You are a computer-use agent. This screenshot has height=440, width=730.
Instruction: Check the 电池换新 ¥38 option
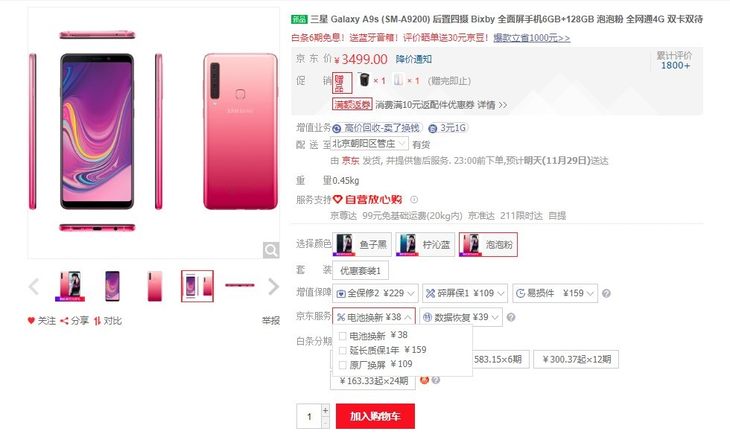click(x=343, y=336)
